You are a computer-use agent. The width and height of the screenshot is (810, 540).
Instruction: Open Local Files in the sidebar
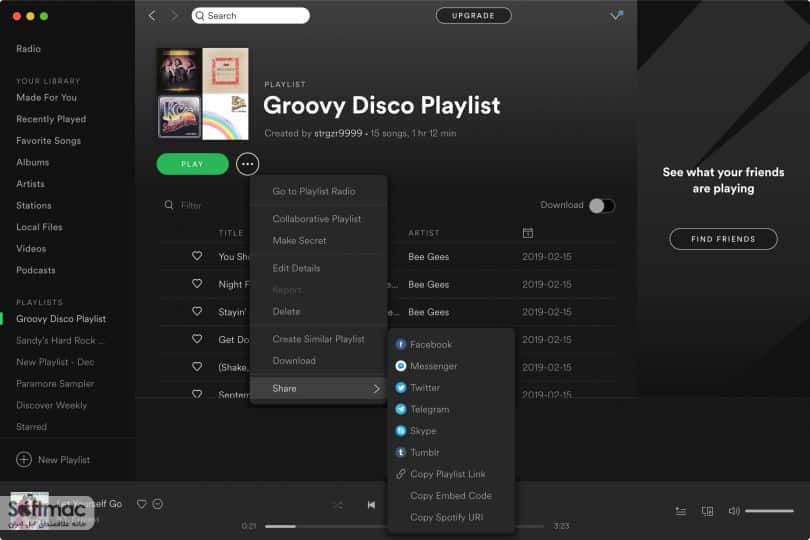pos(39,227)
